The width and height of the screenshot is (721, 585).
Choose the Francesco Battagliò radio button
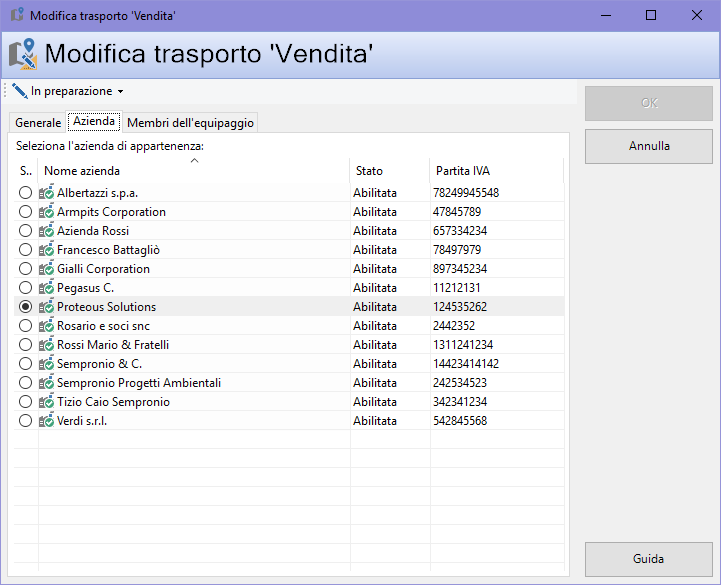coord(25,250)
